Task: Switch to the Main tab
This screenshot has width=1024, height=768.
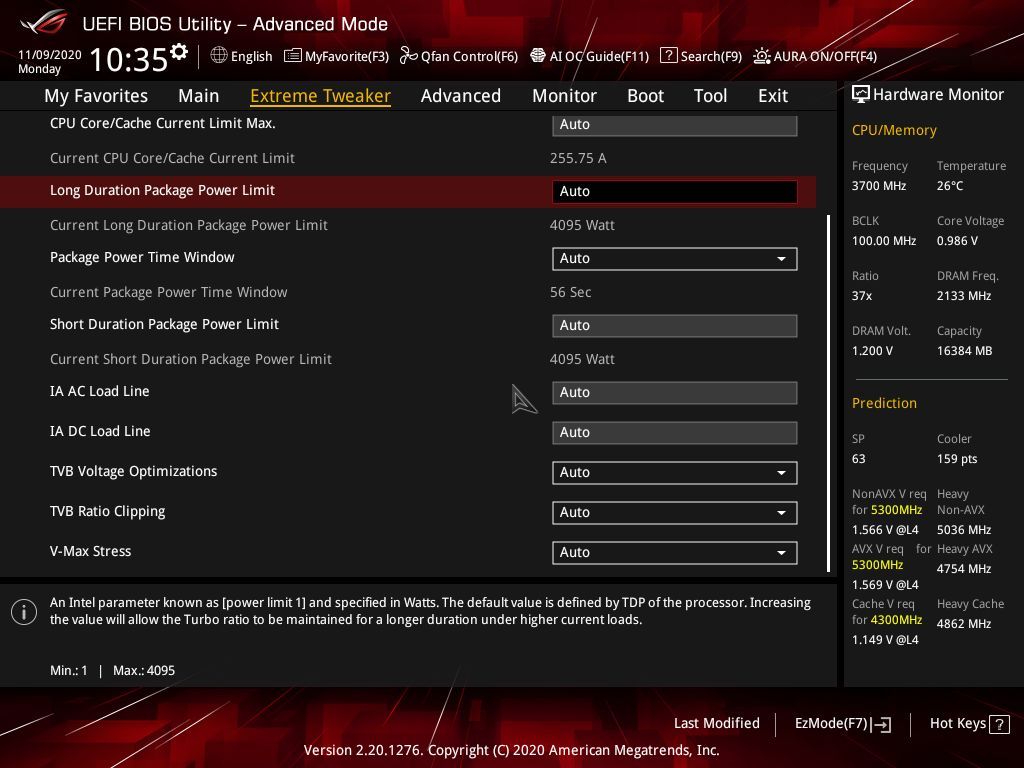Action: [199, 96]
